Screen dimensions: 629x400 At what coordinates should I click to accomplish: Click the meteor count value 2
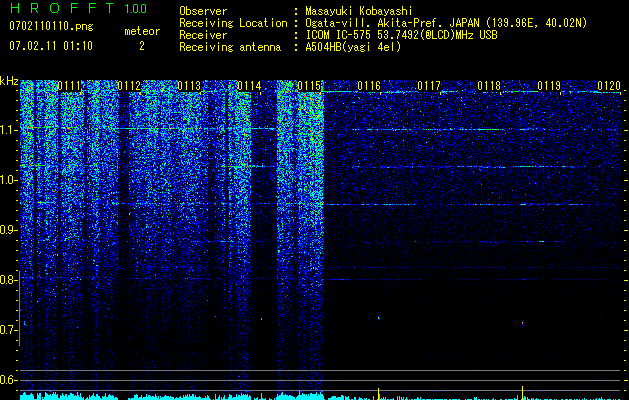click(x=142, y=46)
